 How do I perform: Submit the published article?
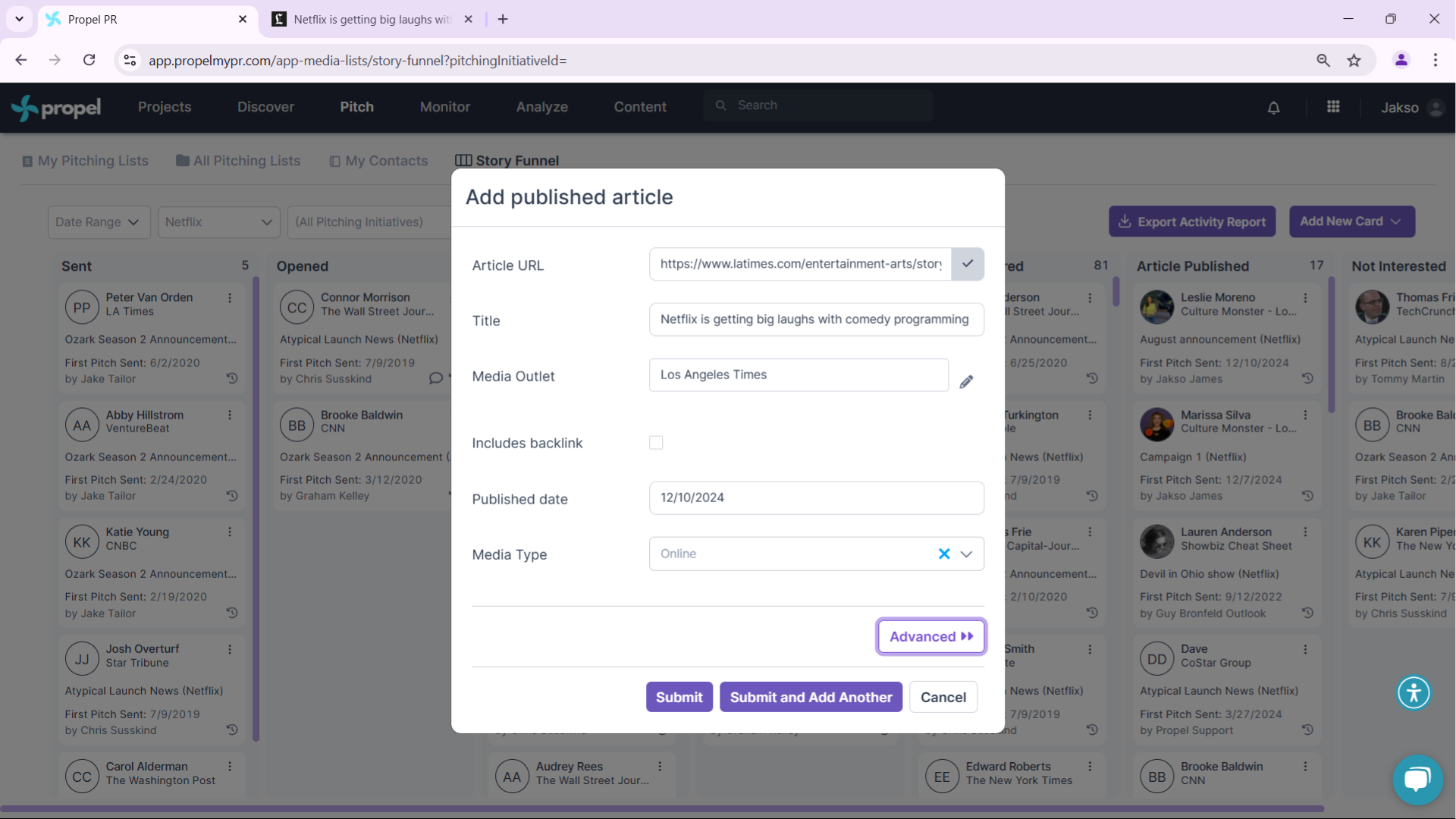[679, 697]
